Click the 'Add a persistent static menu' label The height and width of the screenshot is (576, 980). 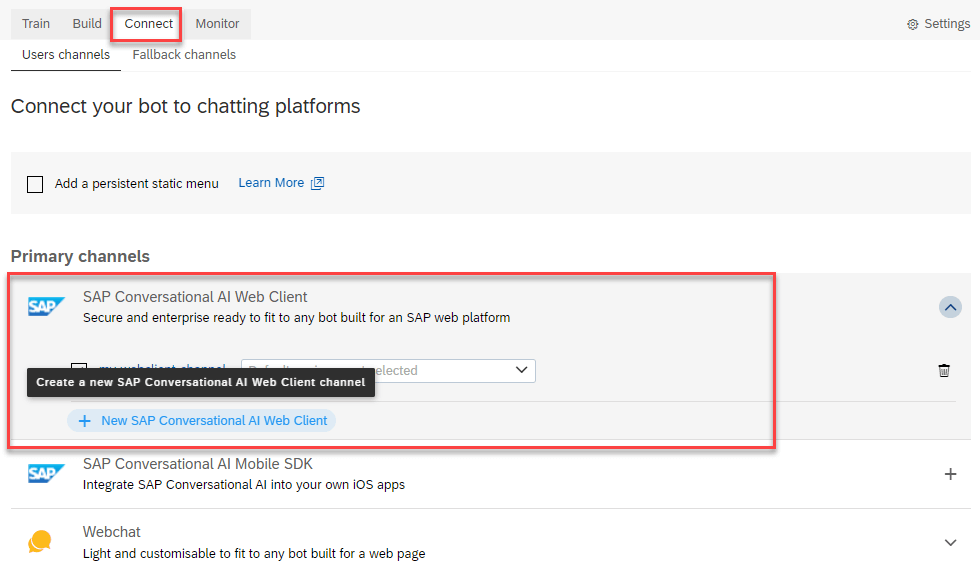pyautogui.click(x=136, y=184)
